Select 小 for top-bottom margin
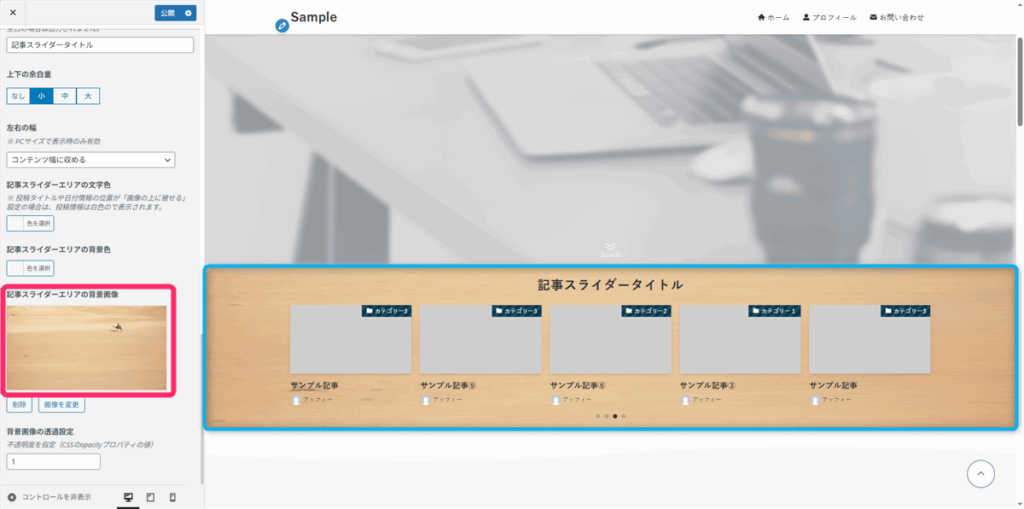 41,96
